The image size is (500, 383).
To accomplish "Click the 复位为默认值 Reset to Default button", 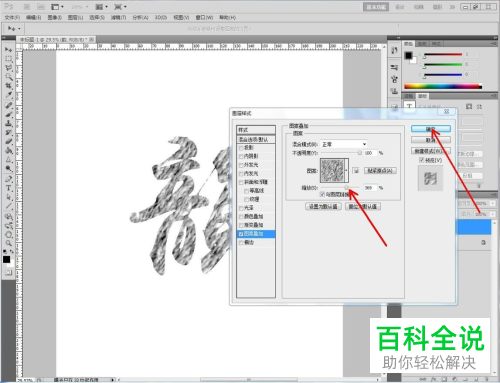I will (x=363, y=206).
